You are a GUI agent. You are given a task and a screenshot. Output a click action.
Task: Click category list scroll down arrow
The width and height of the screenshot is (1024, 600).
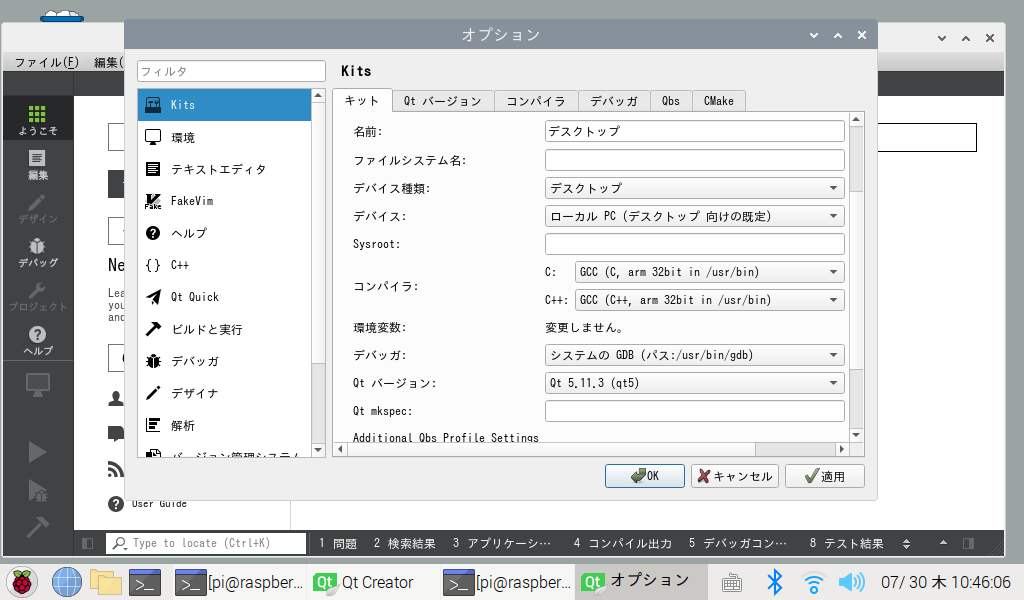click(x=318, y=450)
